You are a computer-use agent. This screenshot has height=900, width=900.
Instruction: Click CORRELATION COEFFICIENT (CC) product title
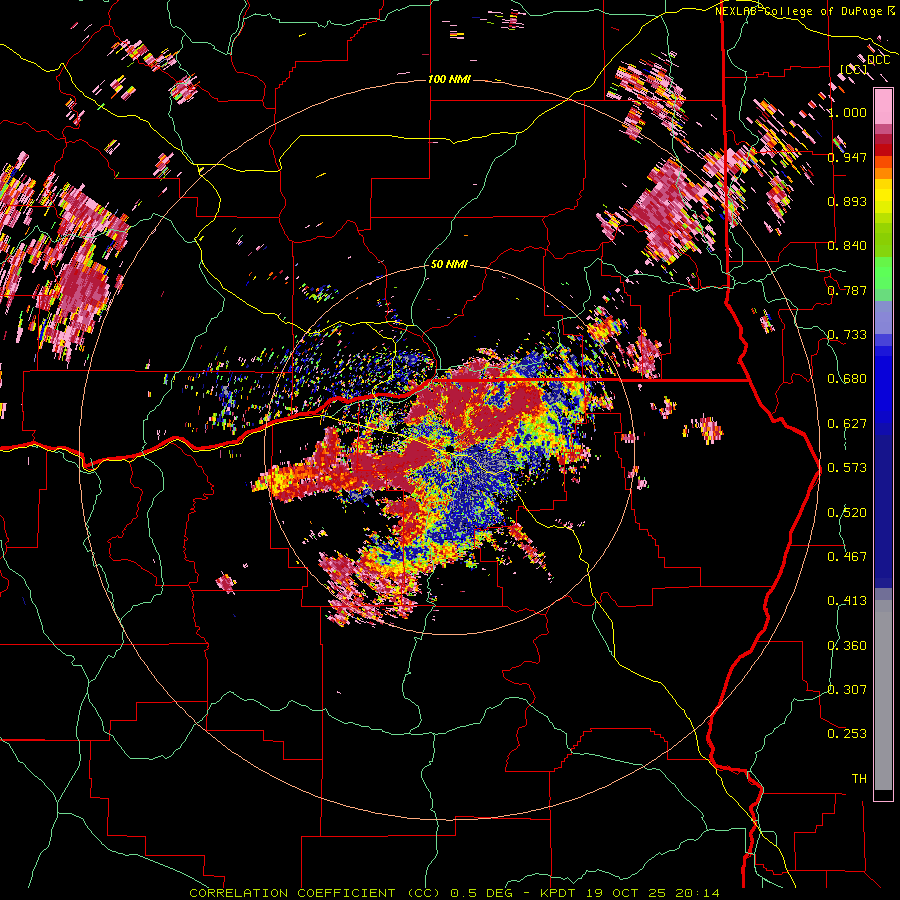click(x=315, y=893)
